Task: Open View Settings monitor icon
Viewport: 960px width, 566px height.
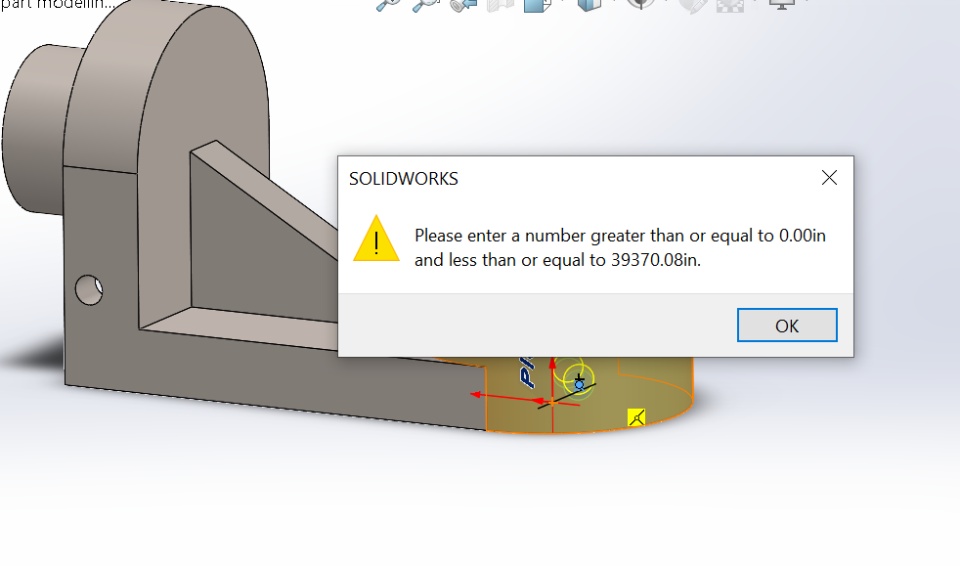Action: [782, 4]
